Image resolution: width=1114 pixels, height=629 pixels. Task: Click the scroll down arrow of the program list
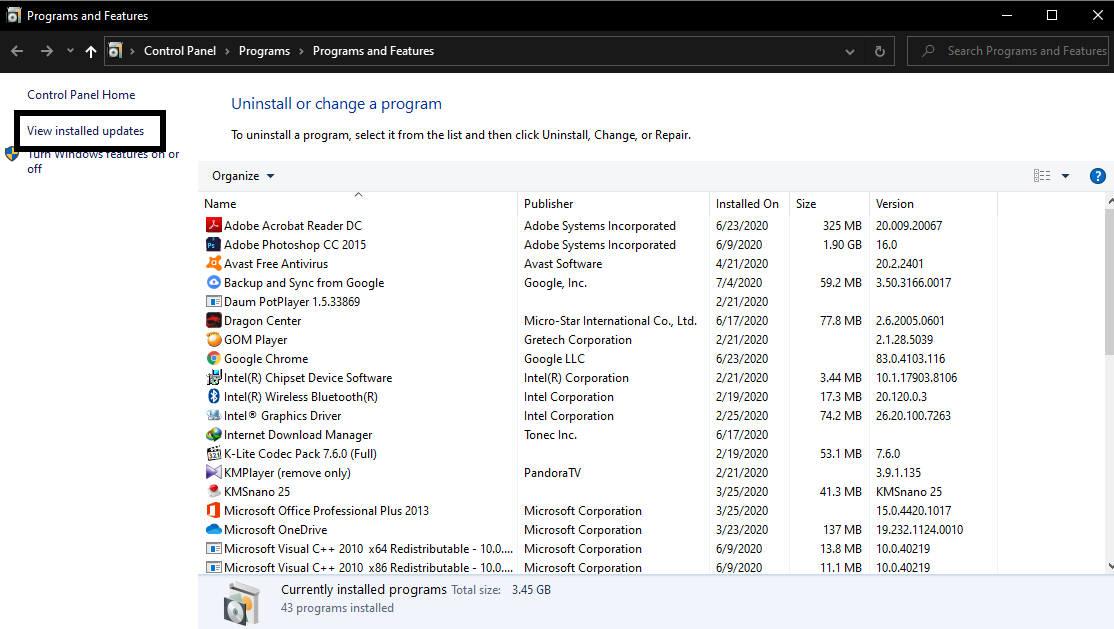[1110, 566]
